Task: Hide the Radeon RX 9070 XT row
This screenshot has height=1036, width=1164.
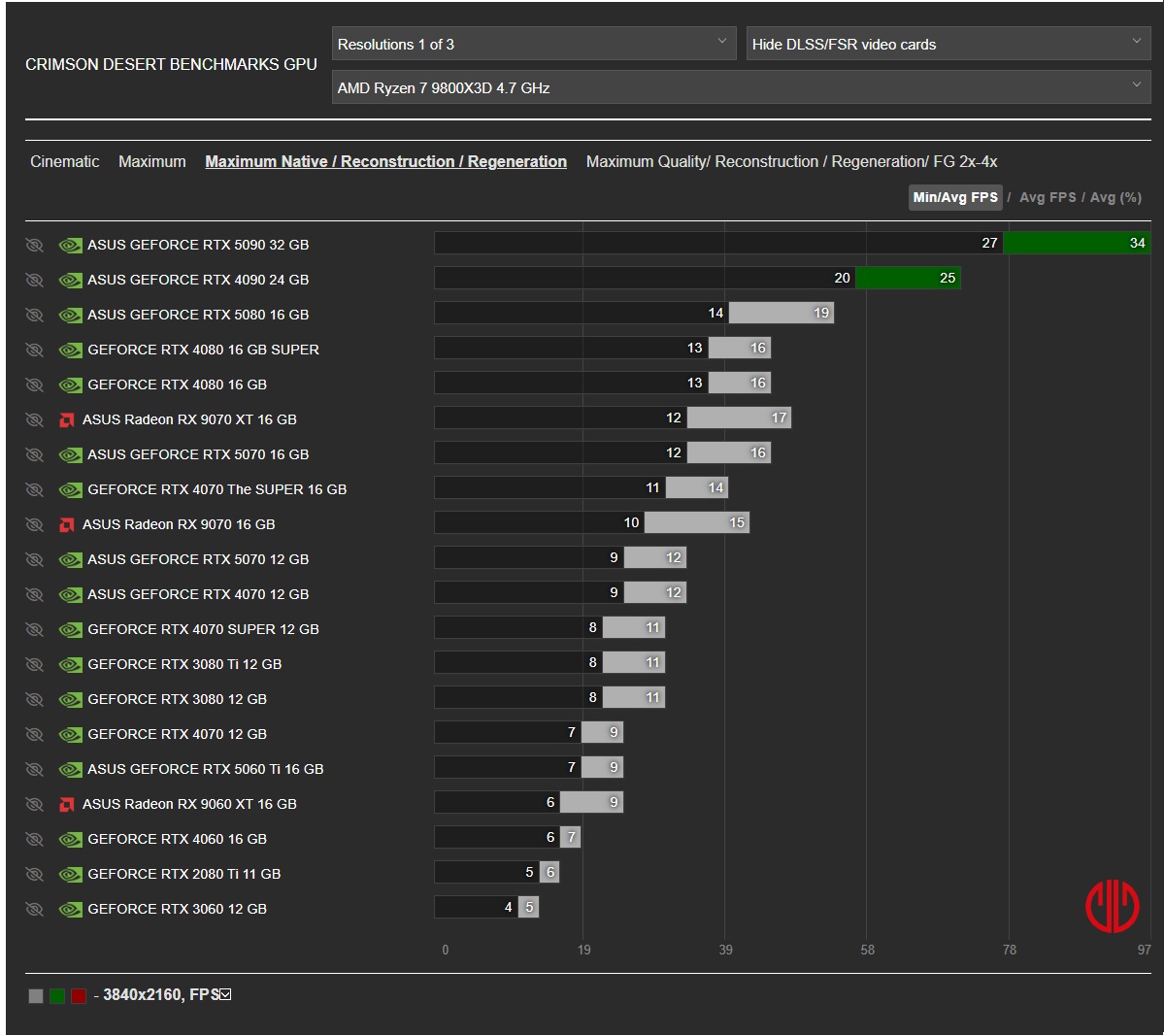Action: click(34, 419)
